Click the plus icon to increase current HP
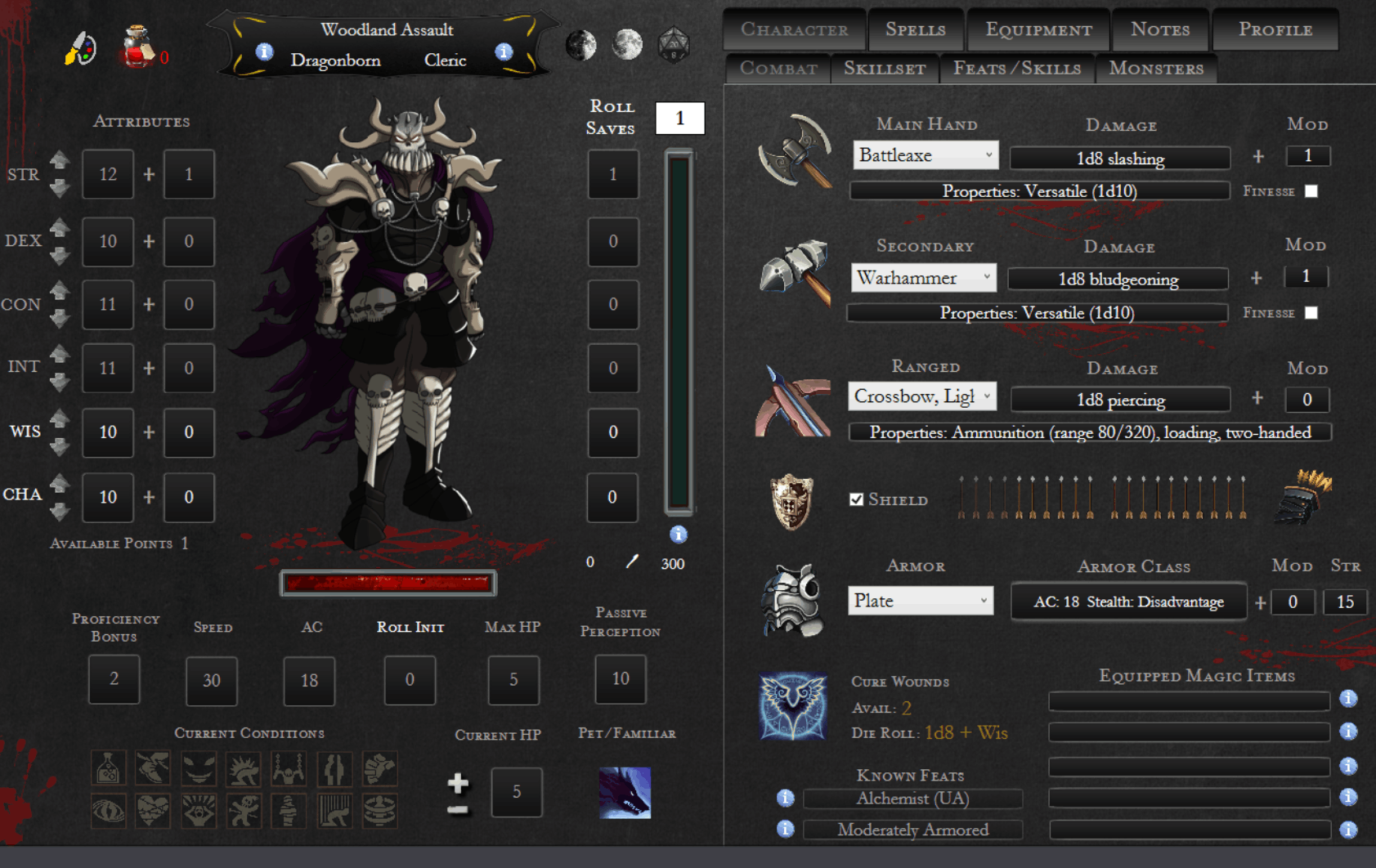This screenshot has width=1376, height=868. coord(458,783)
